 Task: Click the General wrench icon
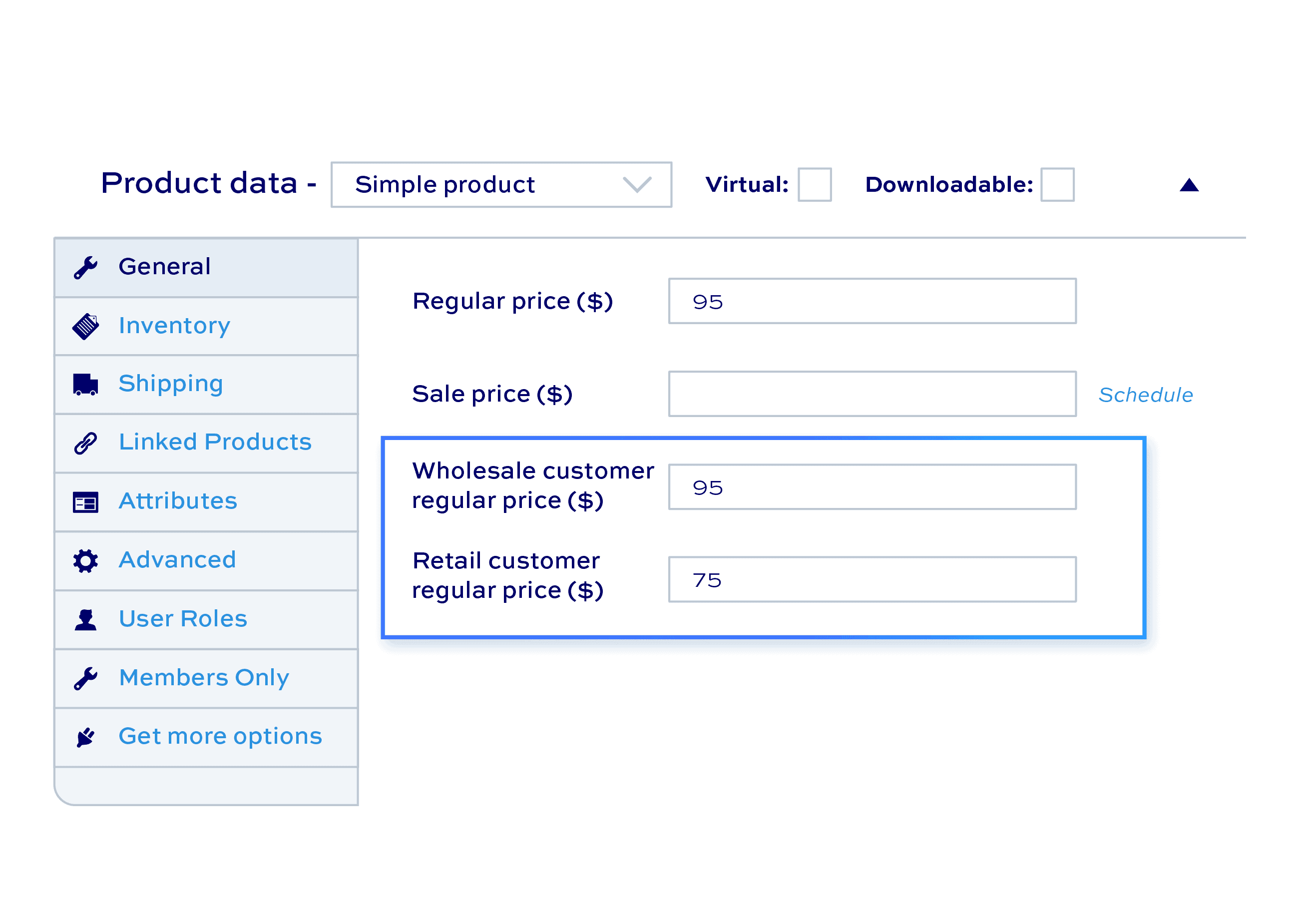pyautogui.click(x=85, y=267)
